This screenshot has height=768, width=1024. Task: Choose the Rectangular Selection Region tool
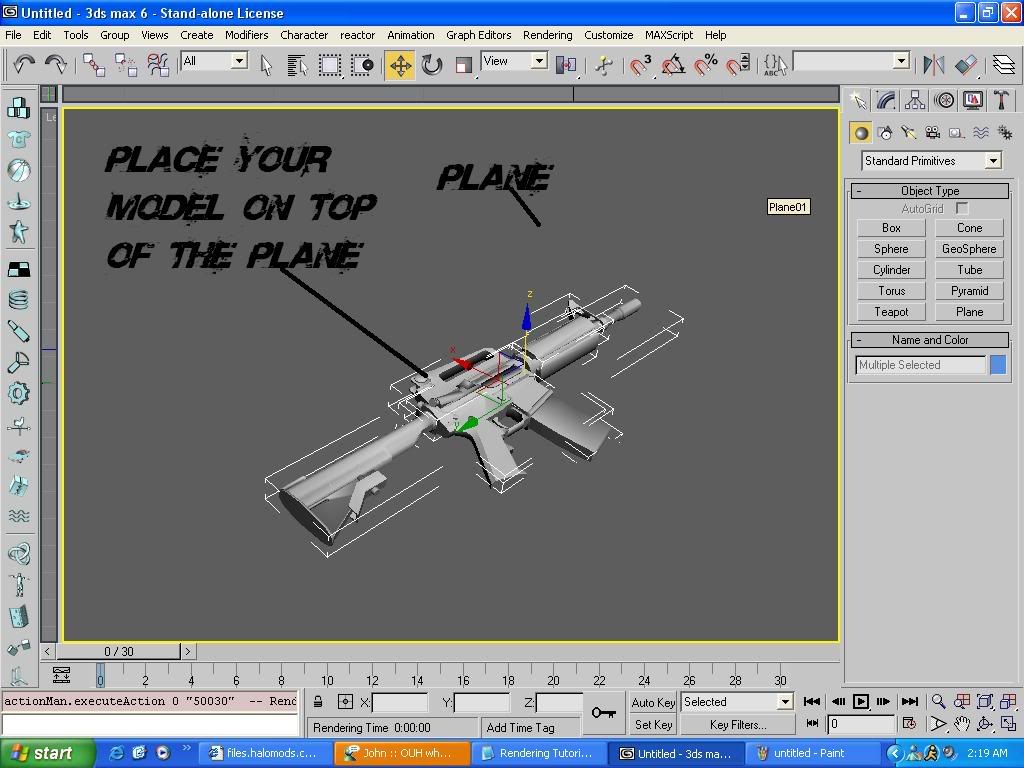(x=329, y=65)
